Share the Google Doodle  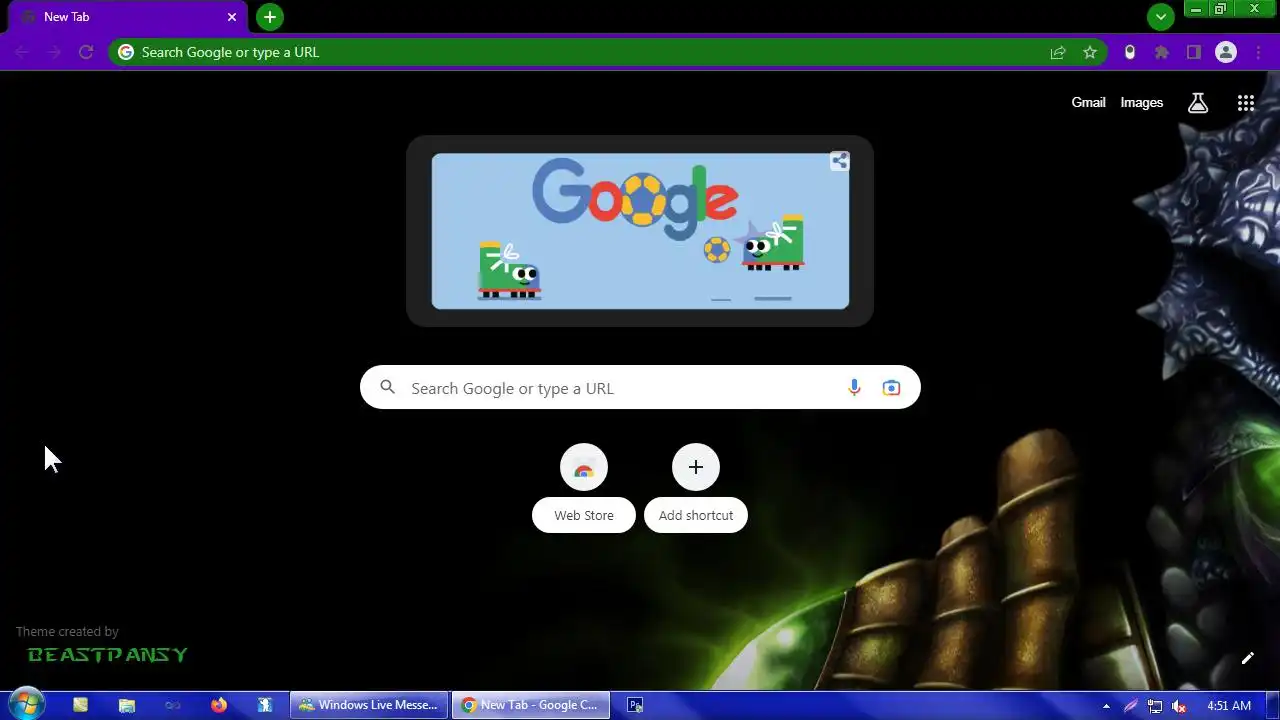tap(839, 161)
